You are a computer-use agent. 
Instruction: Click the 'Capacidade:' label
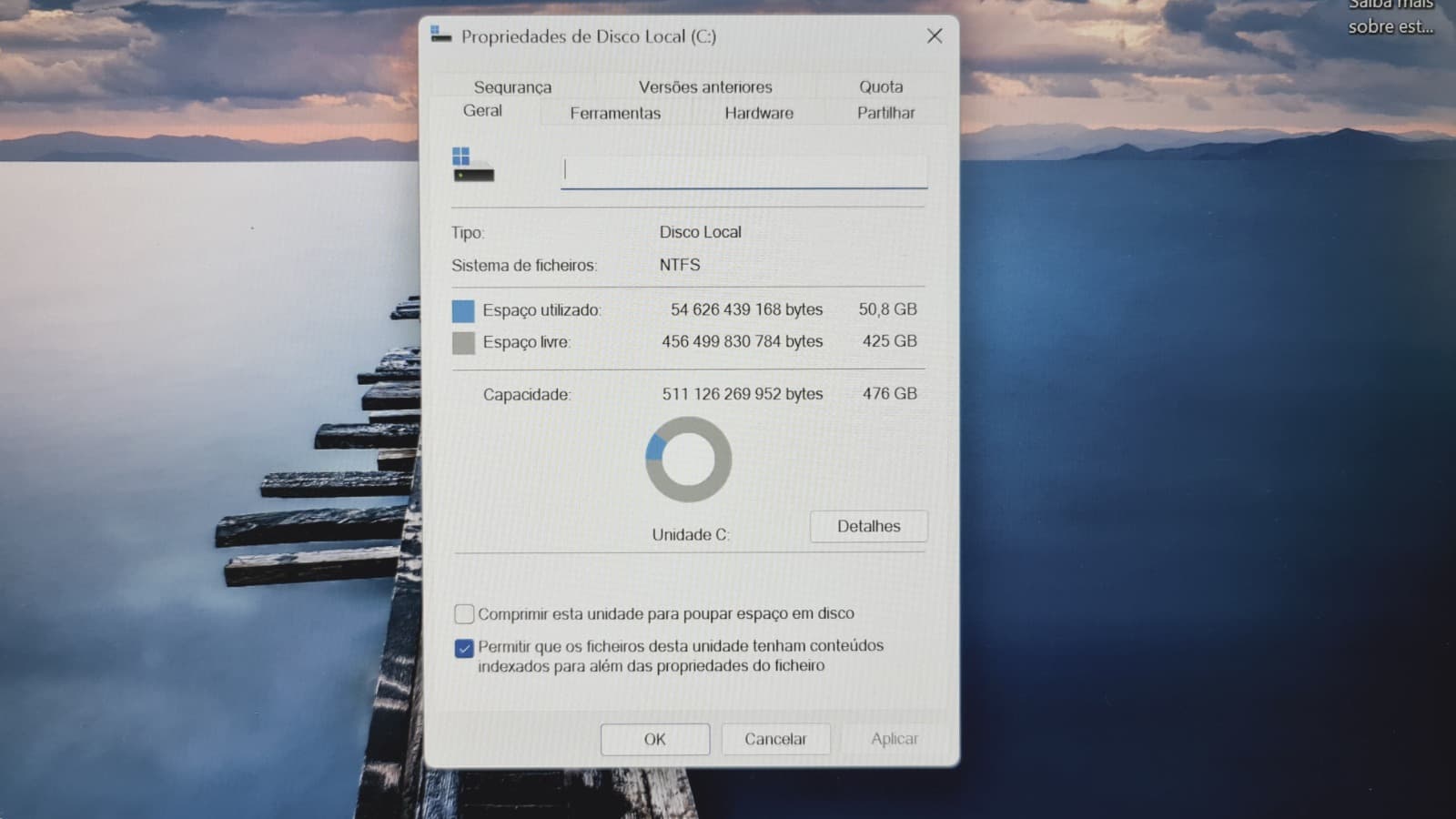527,395
